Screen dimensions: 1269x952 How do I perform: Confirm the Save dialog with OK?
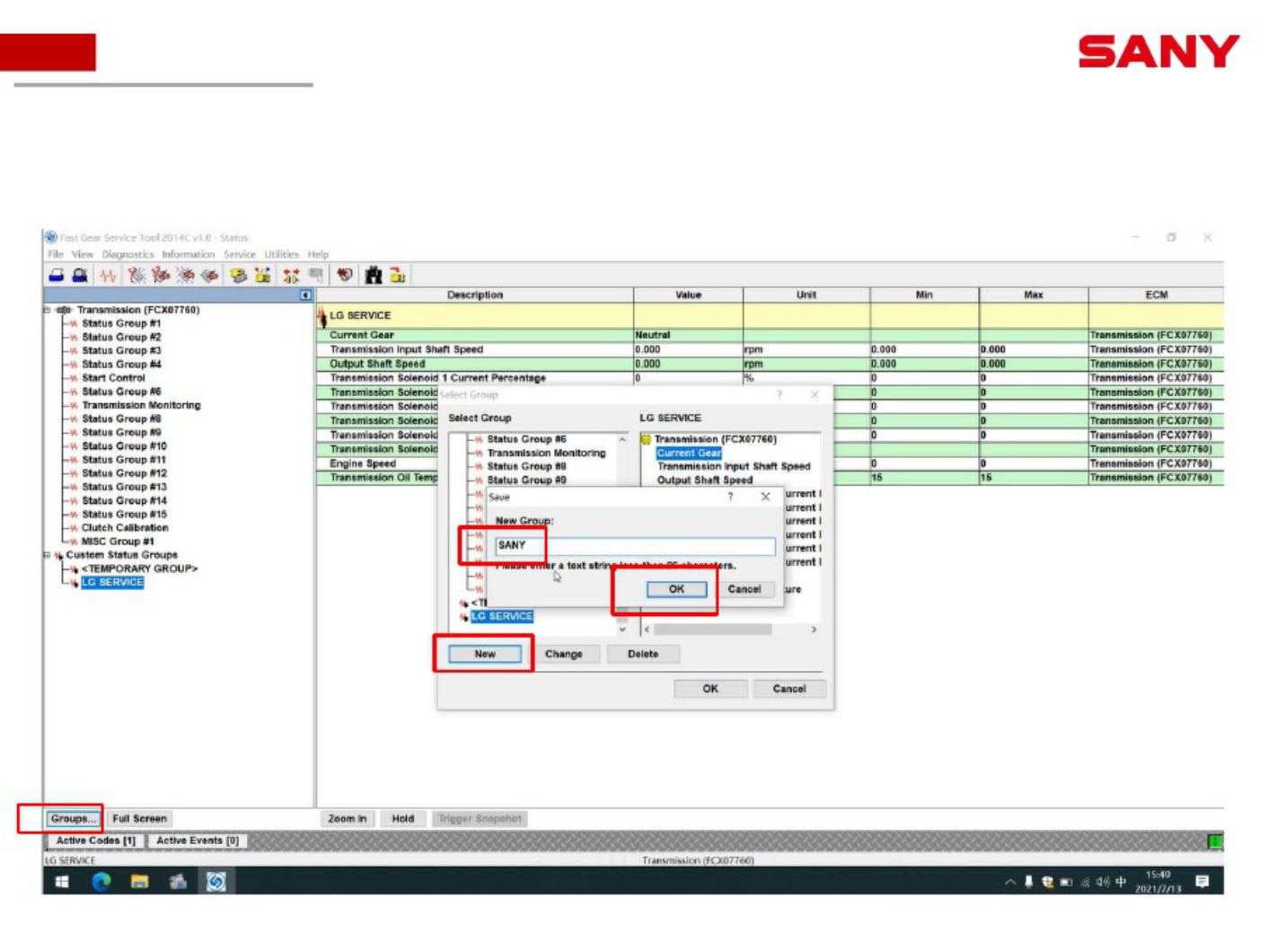coord(676,589)
